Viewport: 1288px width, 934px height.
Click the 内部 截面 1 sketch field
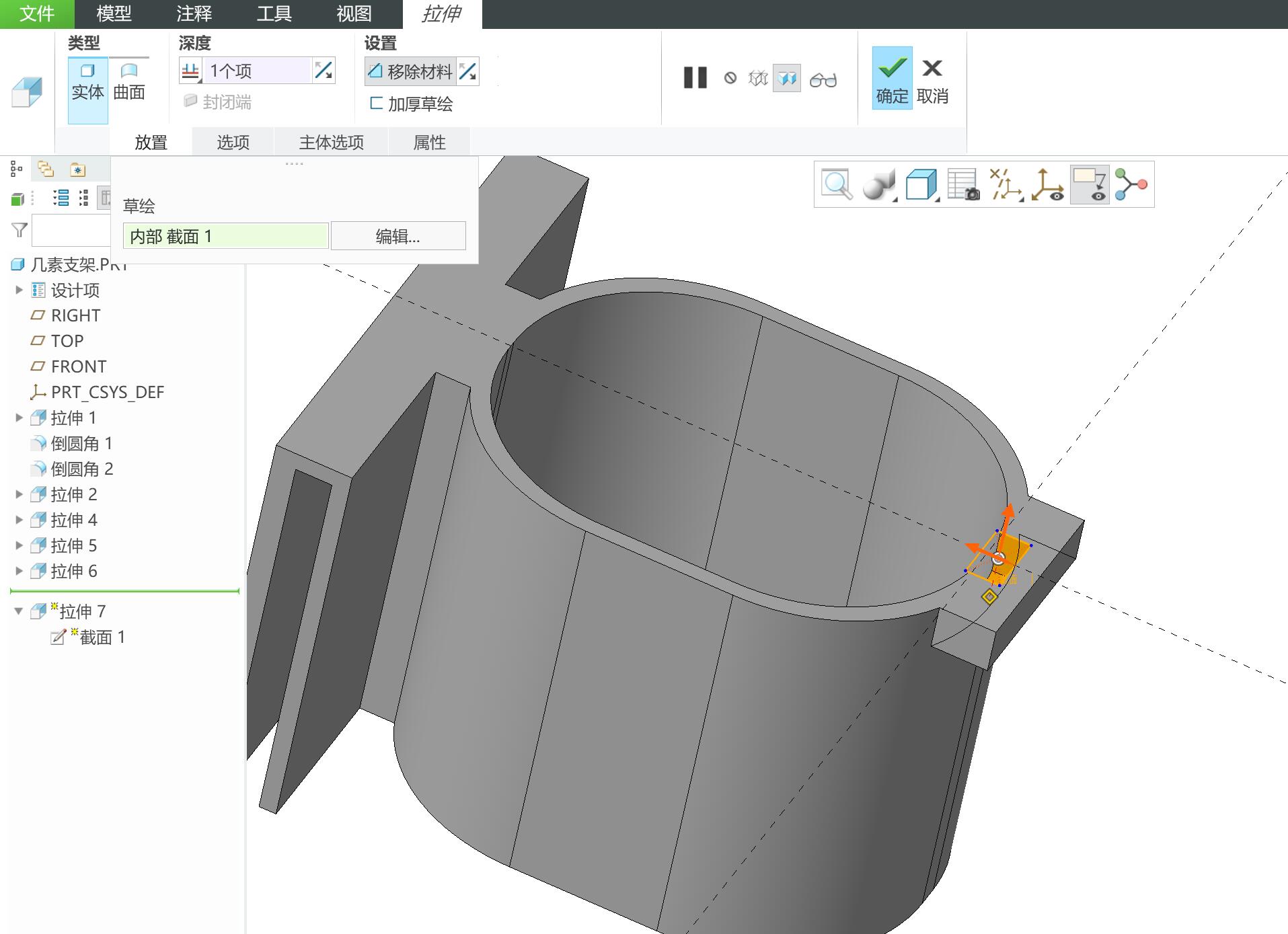click(x=226, y=236)
